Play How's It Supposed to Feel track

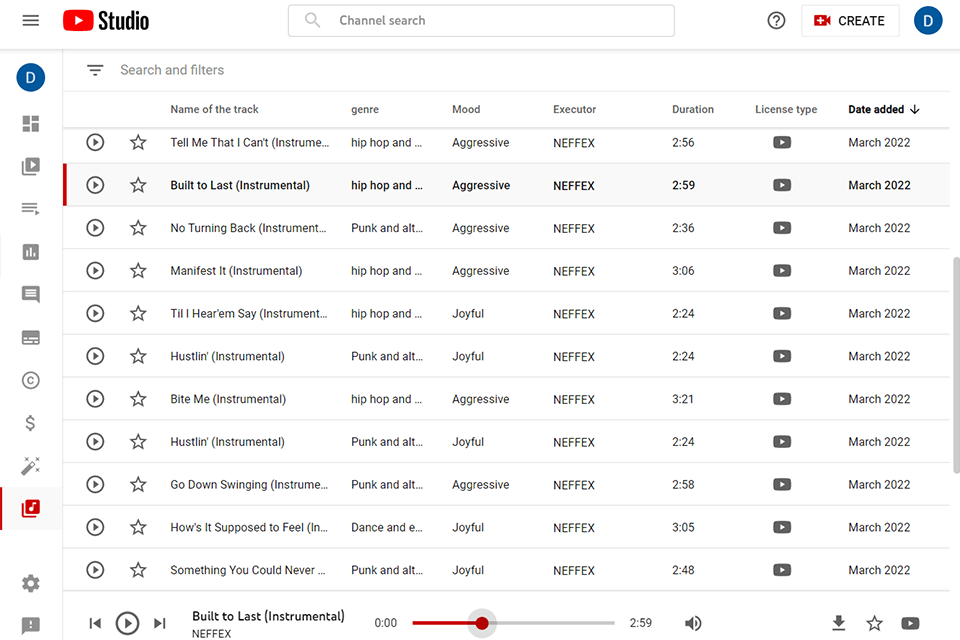[x=95, y=527]
